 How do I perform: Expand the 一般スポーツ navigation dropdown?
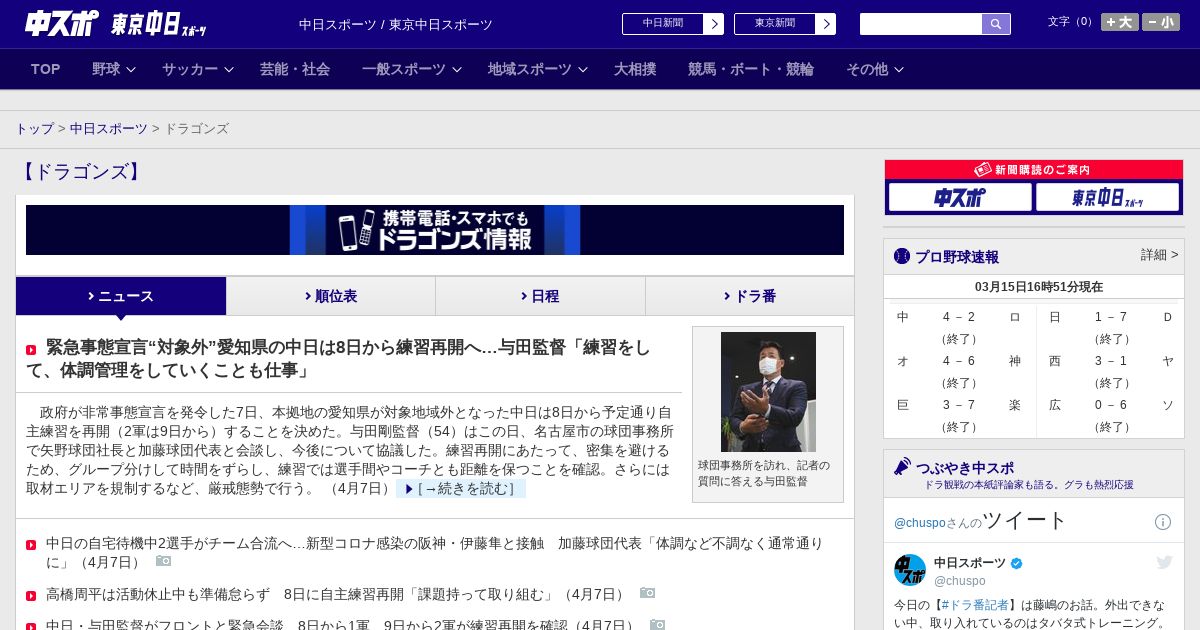click(x=411, y=69)
